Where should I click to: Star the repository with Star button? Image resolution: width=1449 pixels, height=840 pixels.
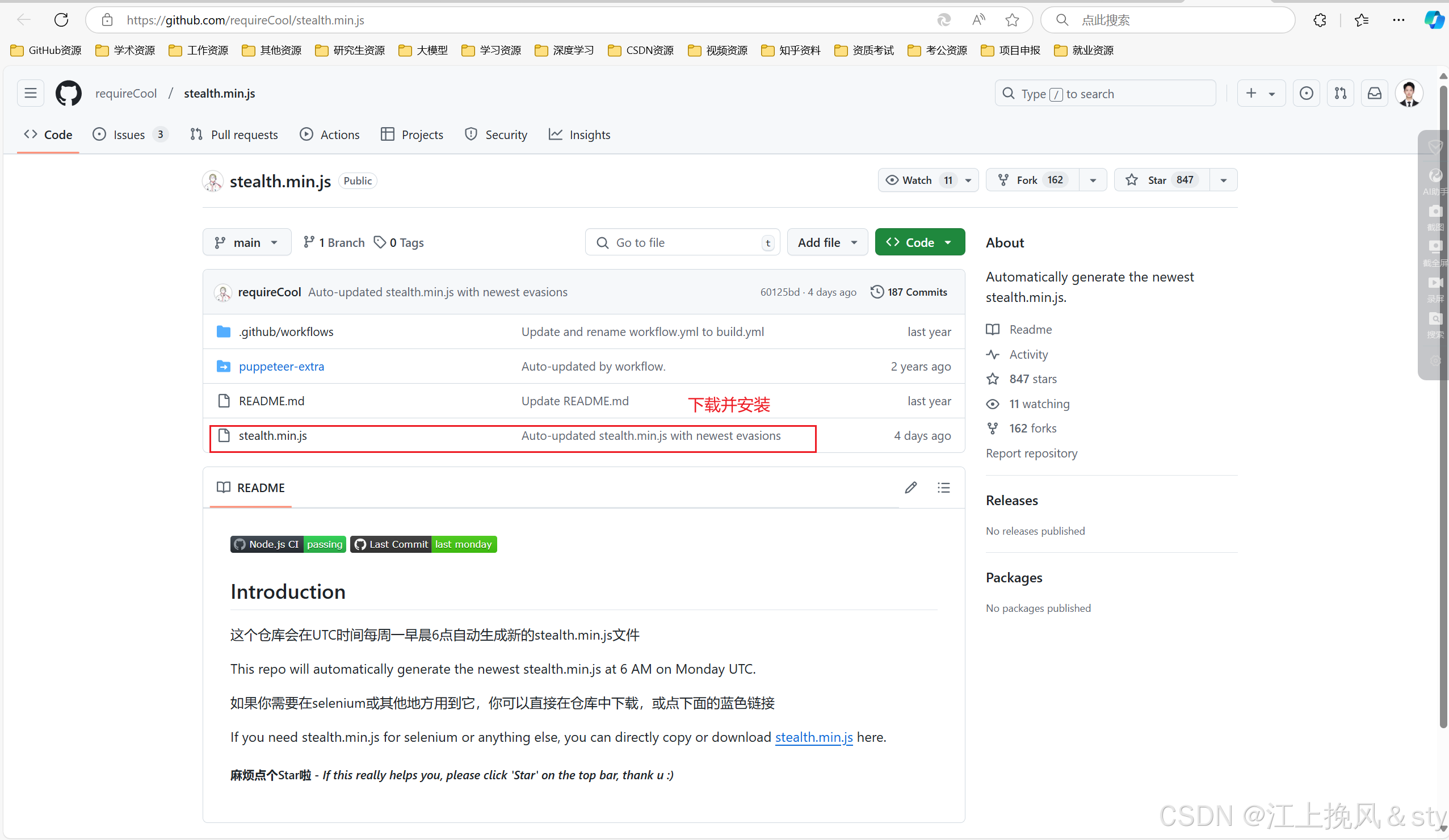tap(1161, 180)
